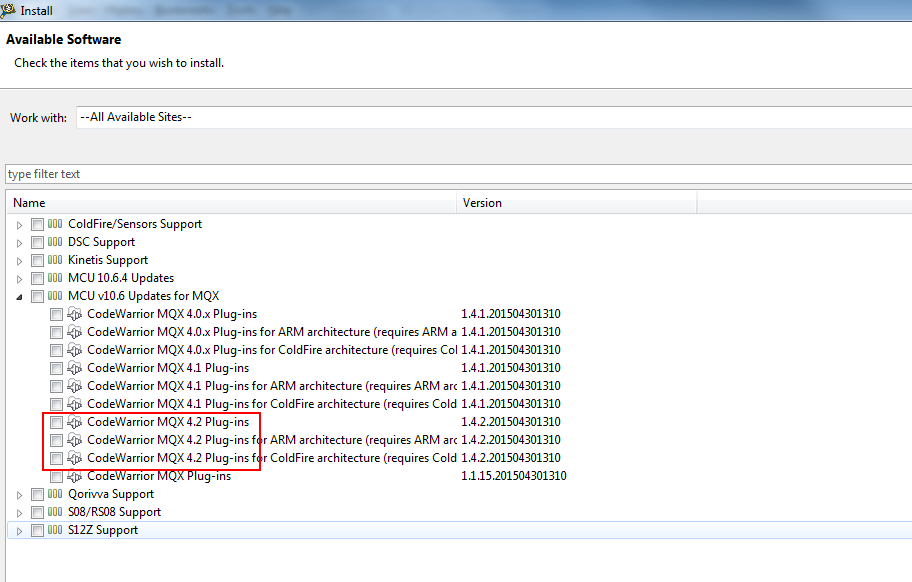Select the S08/RS08 Support row label
The image size is (912, 582).
pos(114,512)
